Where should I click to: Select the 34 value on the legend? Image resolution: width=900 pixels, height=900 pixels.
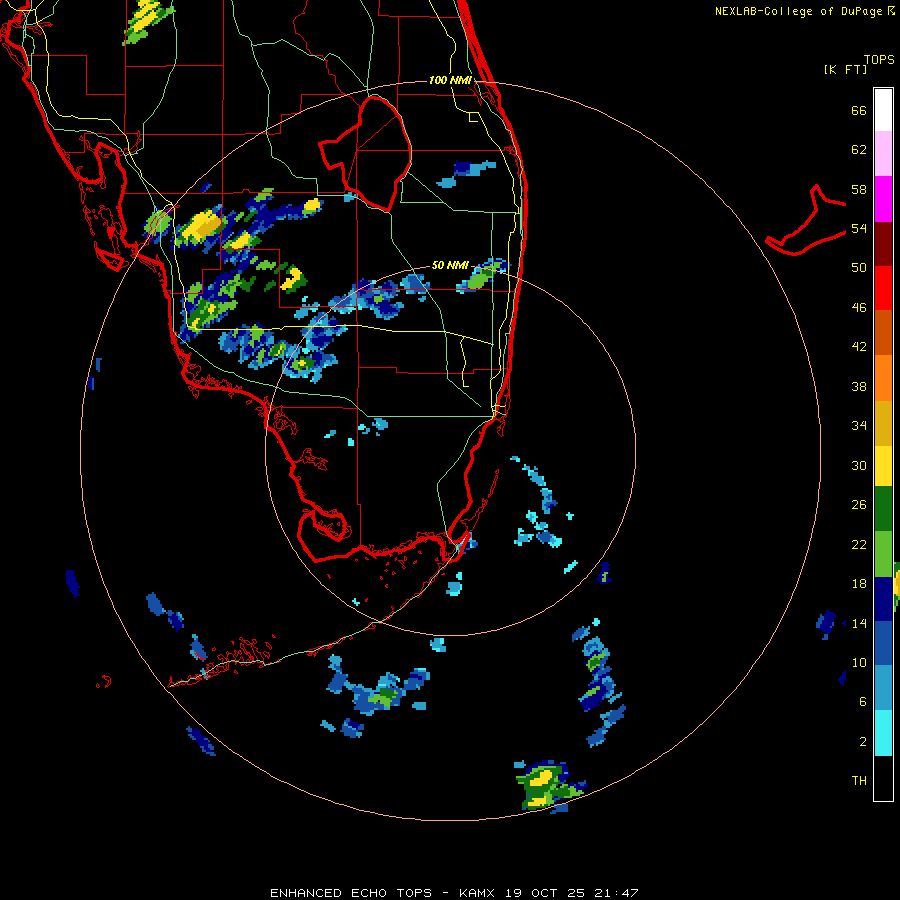coord(859,426)
